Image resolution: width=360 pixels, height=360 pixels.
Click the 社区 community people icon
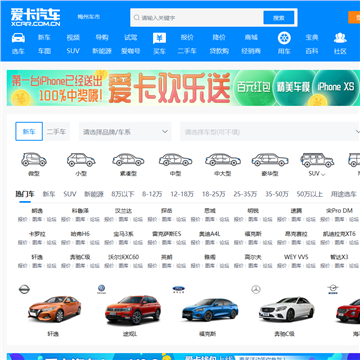click(340, 38)
